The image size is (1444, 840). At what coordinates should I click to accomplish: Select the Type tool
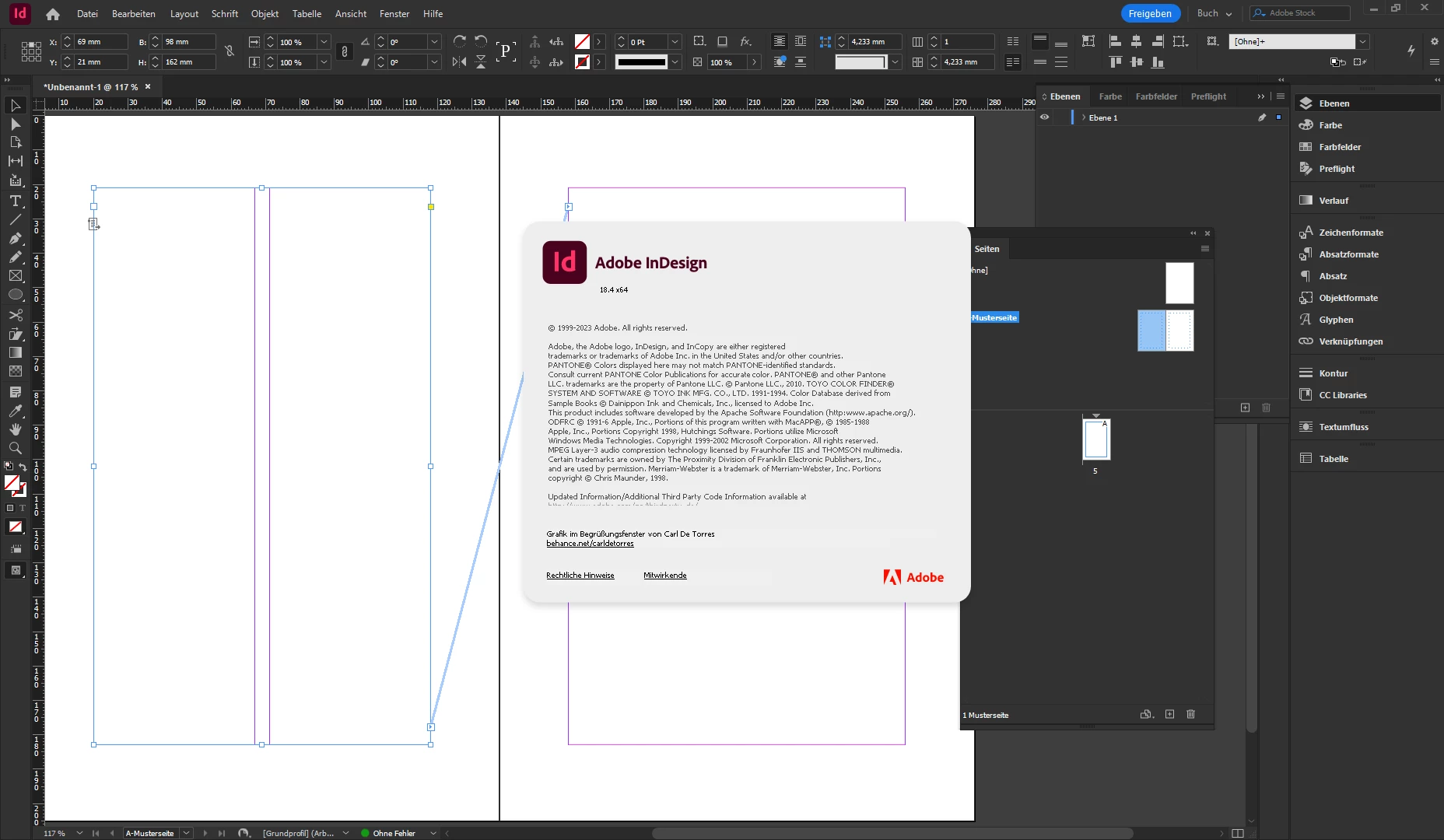tap(16, 201)
